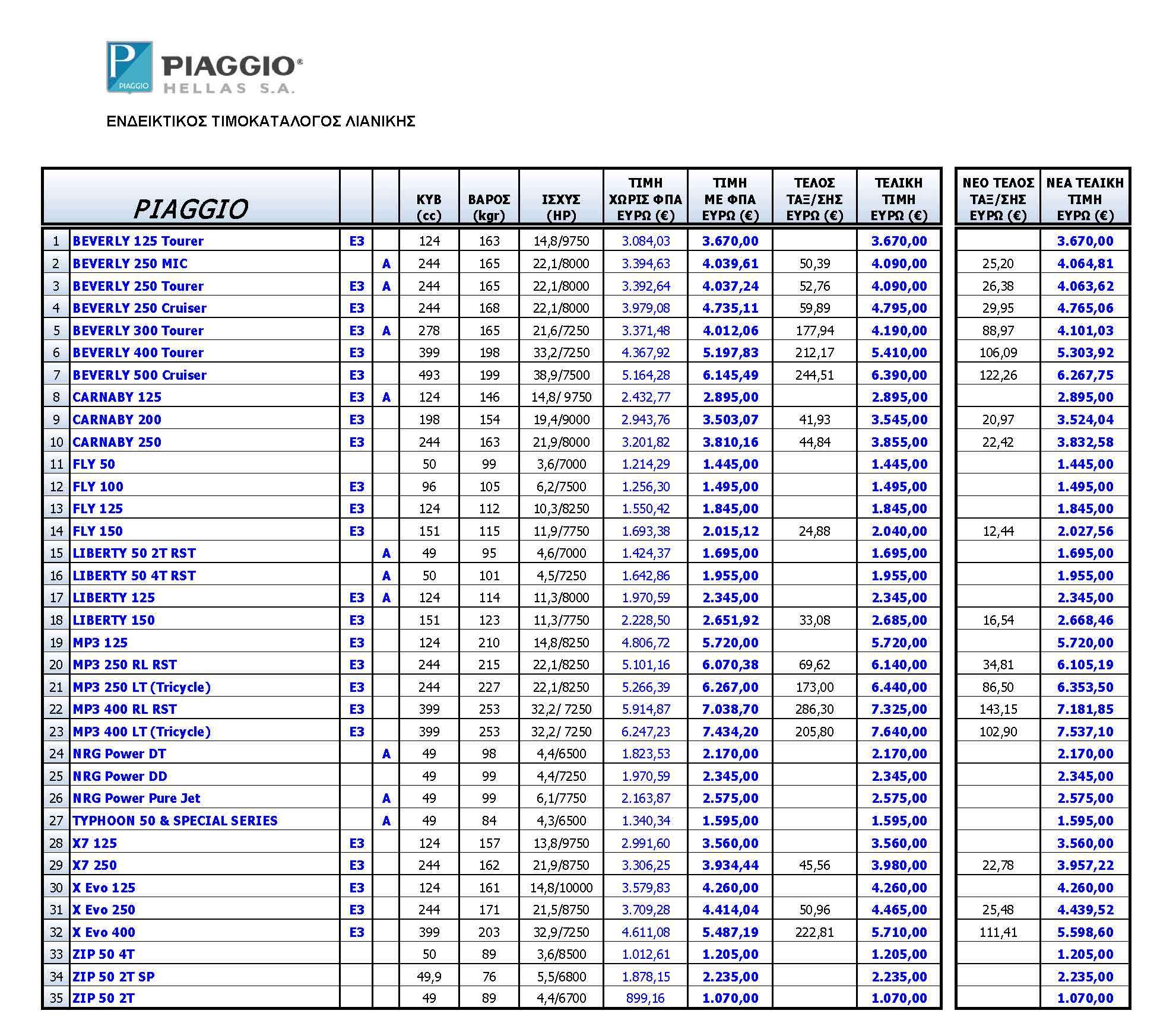Click the ΤΙΜΗ ΜΕ ΦΠΑ column header
This screenshot has height=1036, width=1176.
click(x=730, y=197)
